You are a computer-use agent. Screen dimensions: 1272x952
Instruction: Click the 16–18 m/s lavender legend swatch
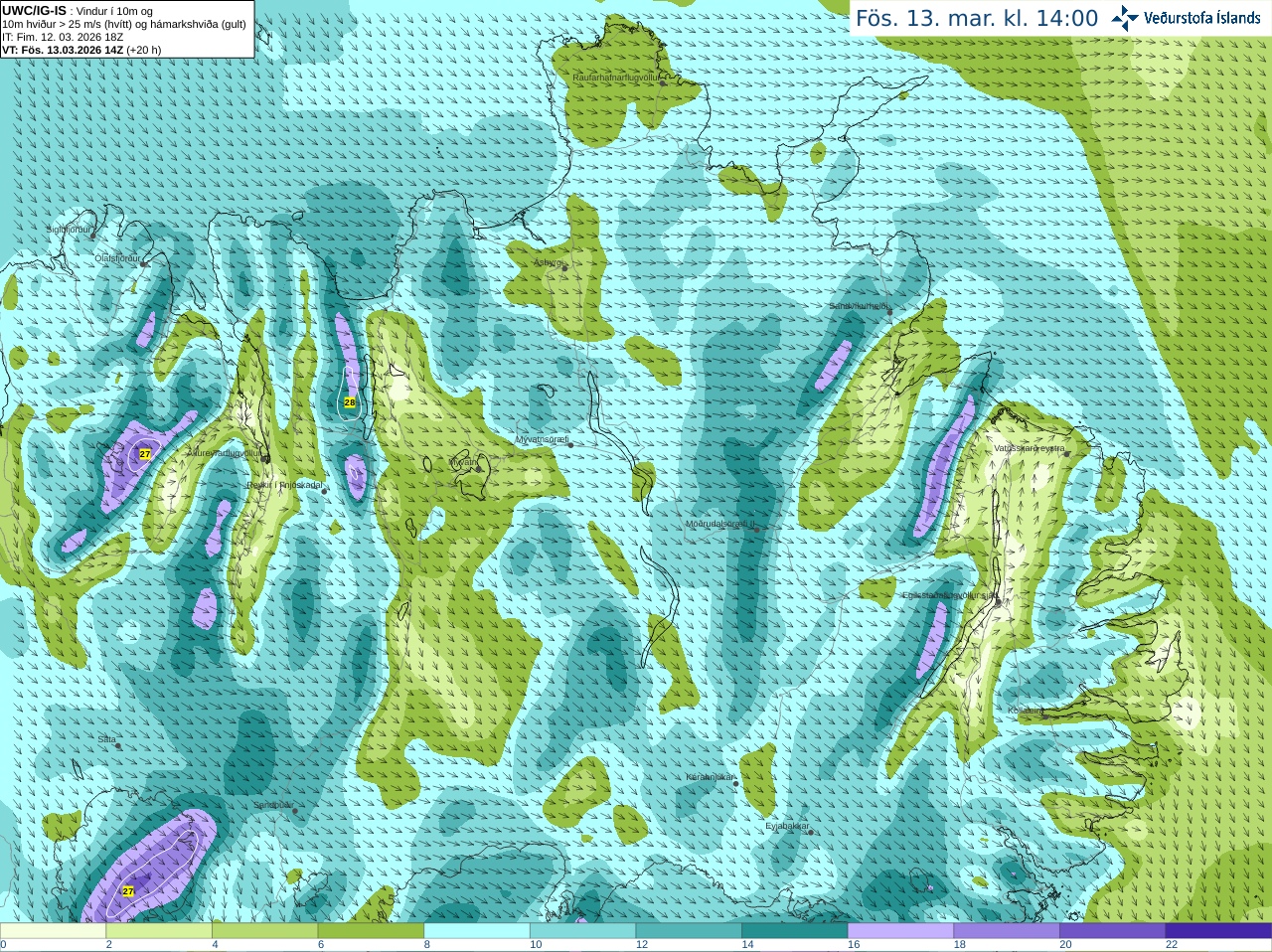[900, 931]
